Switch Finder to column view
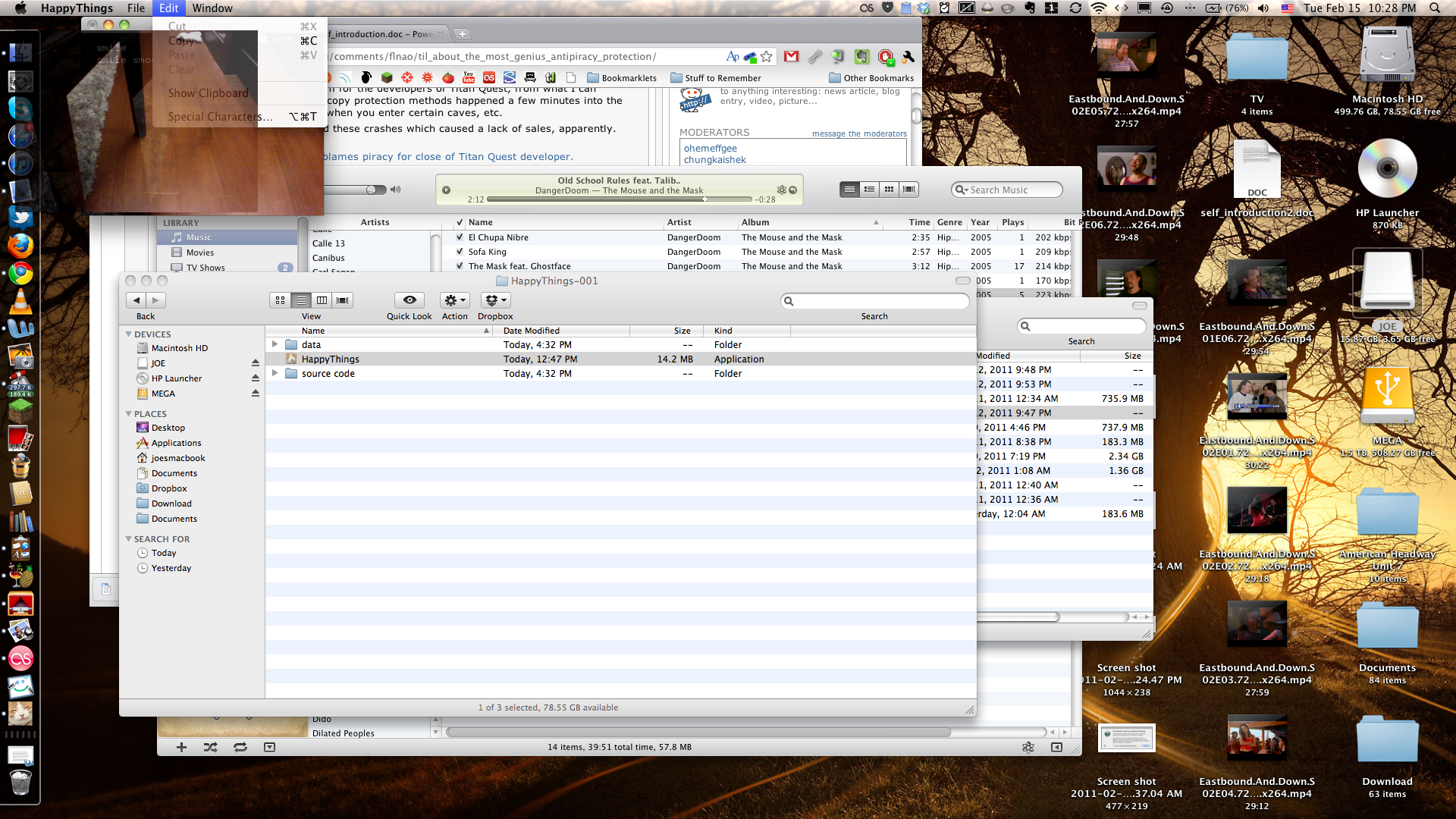Viewport: 1456px width, 819px height. 322,300
